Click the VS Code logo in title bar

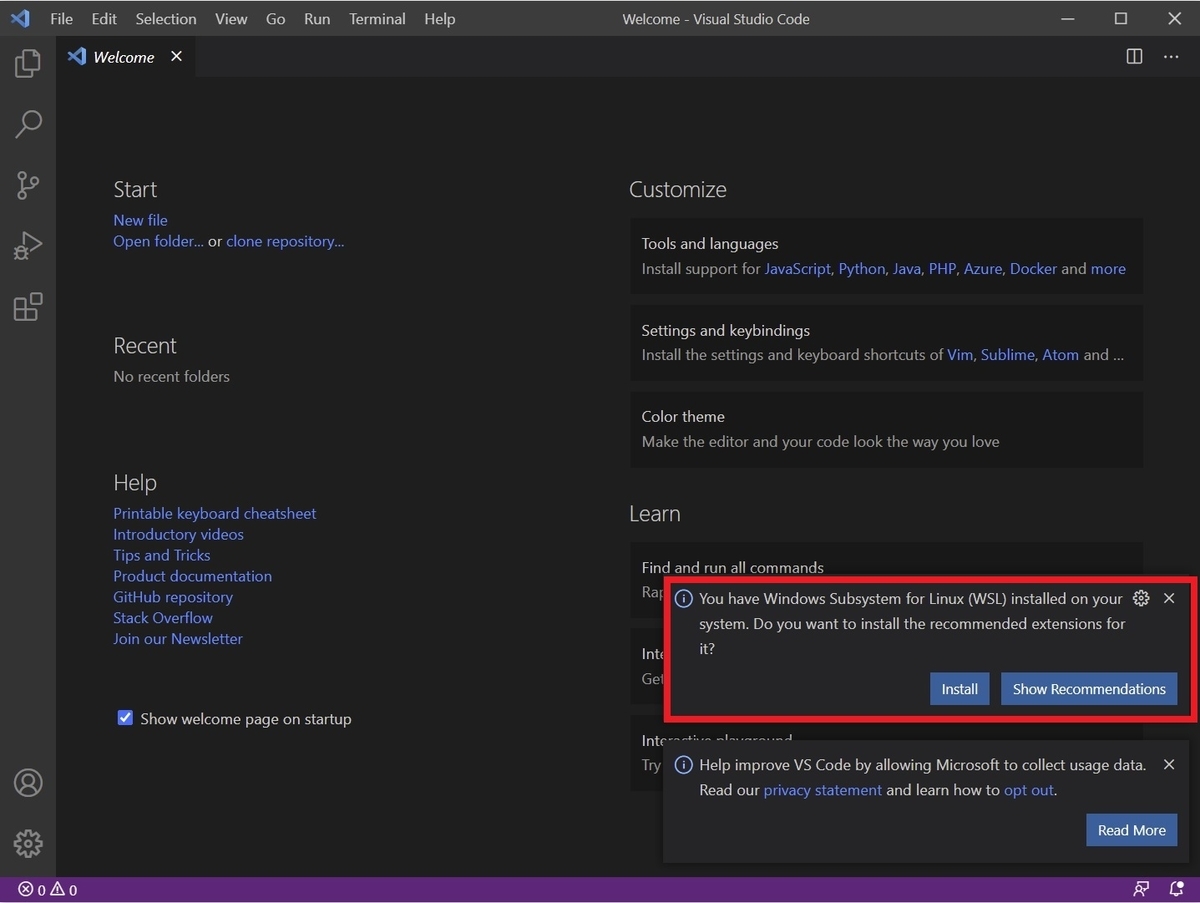click(x=20, y=18)
